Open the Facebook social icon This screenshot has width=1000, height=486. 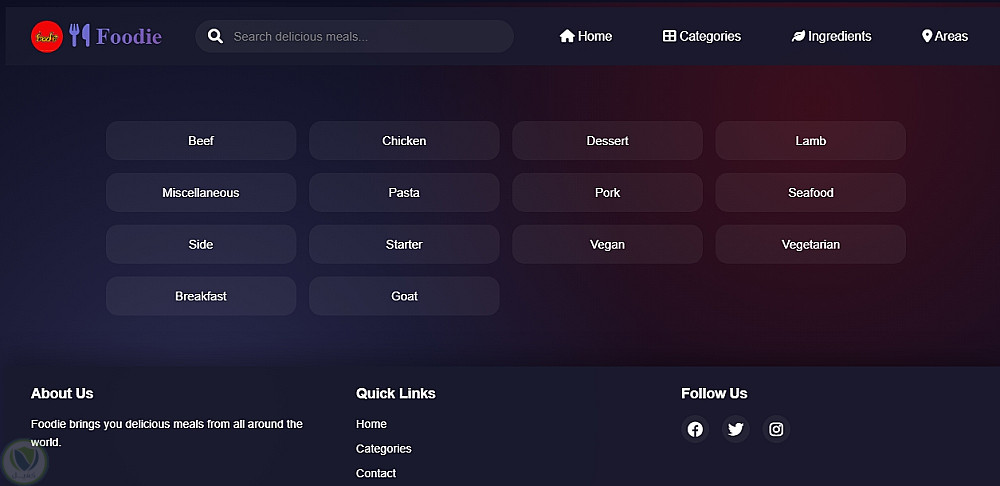pyautogui.click(x=695, y=429)
